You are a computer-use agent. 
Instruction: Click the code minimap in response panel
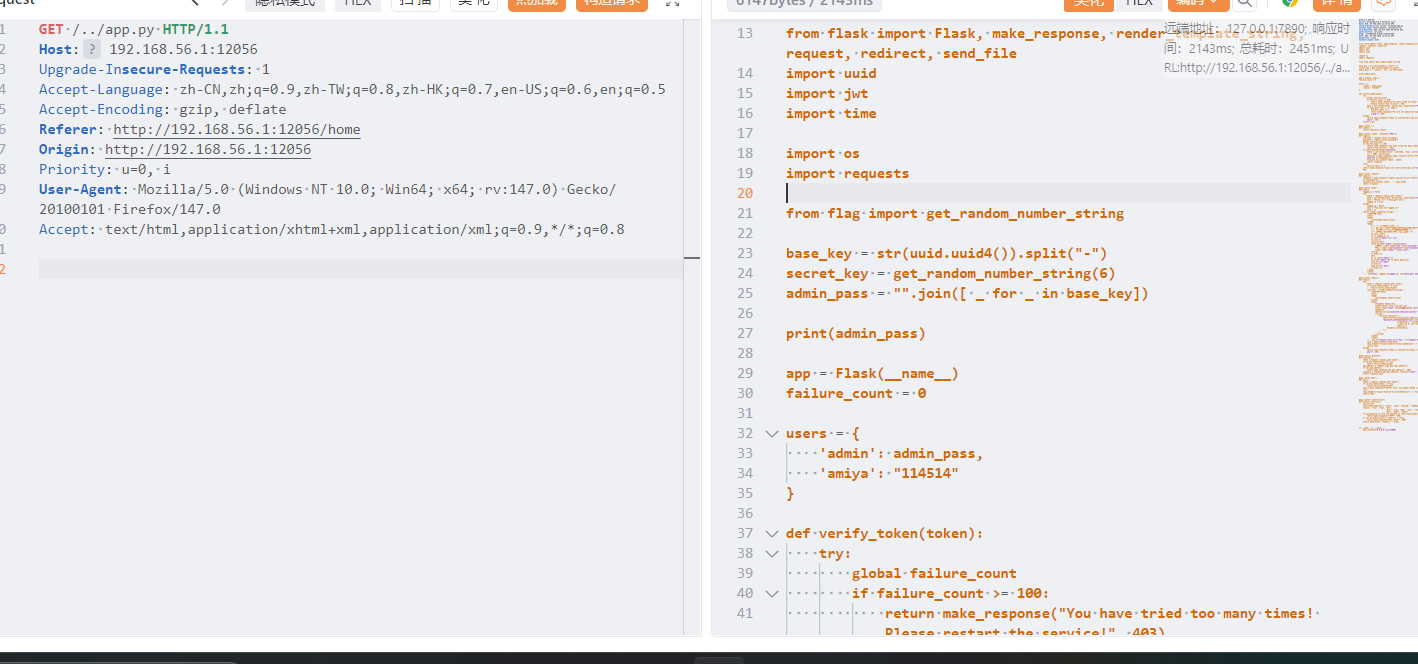coord(1387,200)
